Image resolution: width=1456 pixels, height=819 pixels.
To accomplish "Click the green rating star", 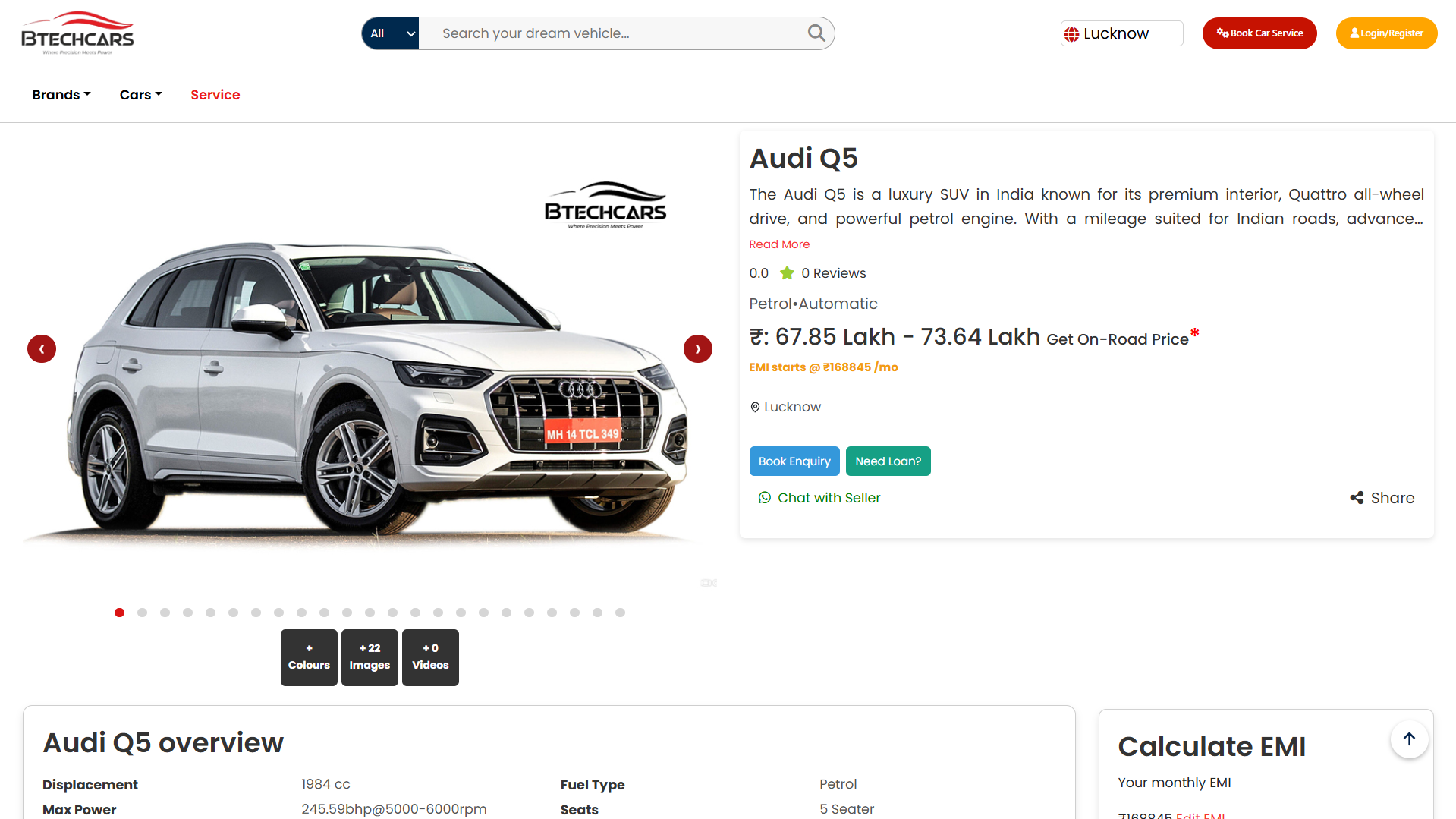I will click(788, 273).
